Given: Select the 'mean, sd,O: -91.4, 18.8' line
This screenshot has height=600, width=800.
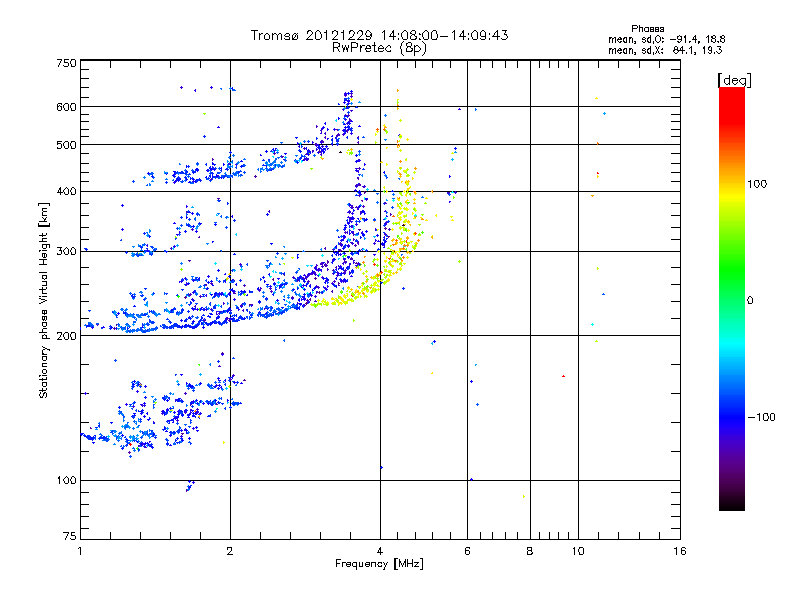Looking at the screenshot, I should (x=666, y=39).
